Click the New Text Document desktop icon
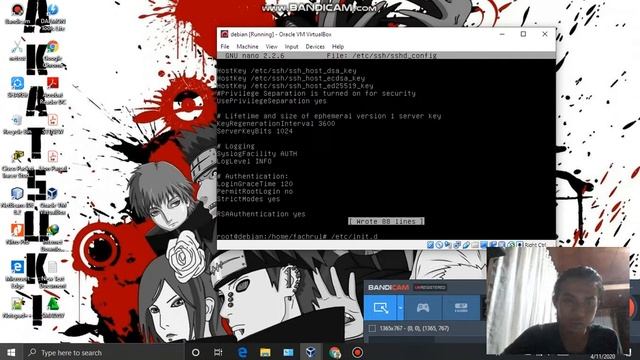640x360 pixels. point(53,274)
